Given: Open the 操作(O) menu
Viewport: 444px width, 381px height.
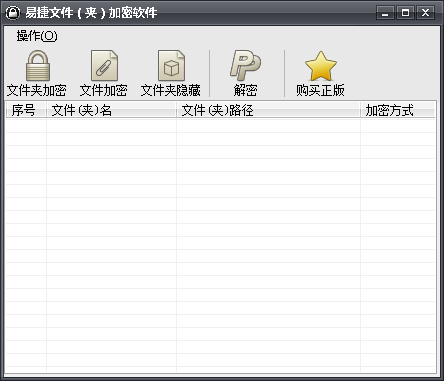Looking at the screenshot, I should point(37,36).
